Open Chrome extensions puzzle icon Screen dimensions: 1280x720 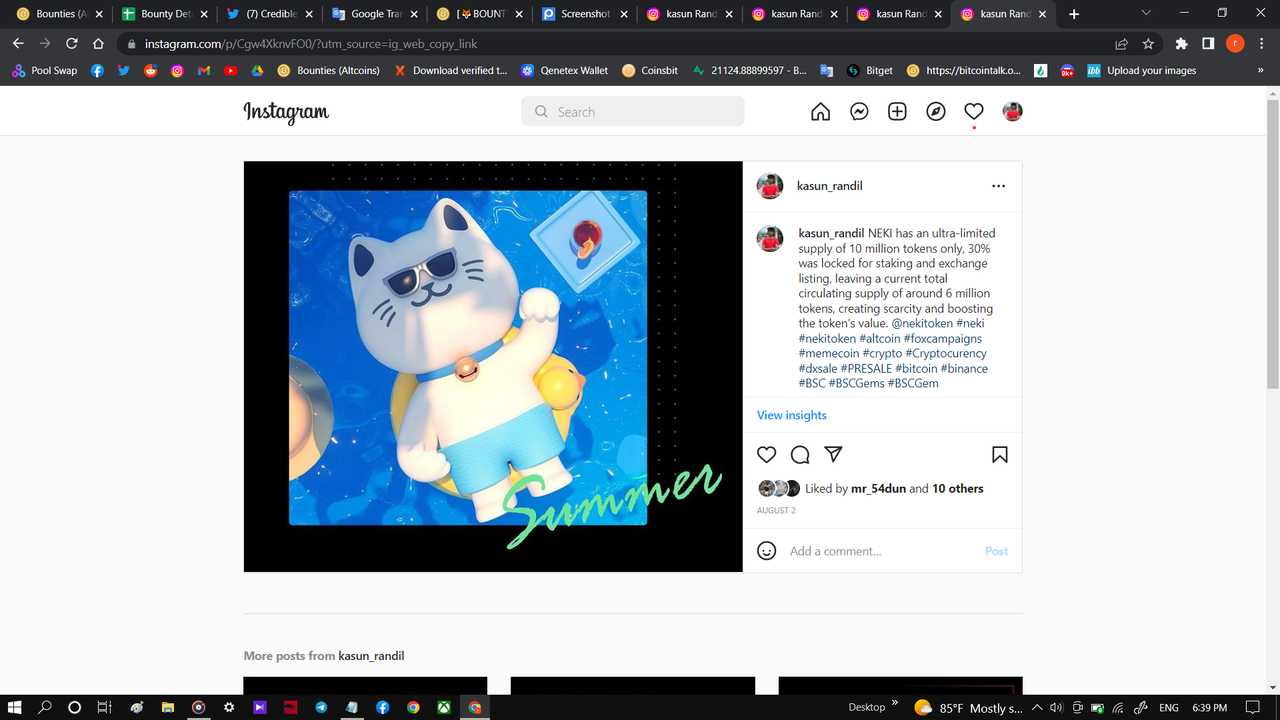coord(1181,44)
